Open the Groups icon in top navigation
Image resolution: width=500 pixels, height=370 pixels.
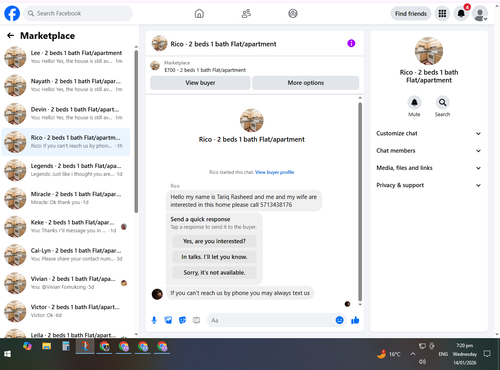[x=293, y=13]
